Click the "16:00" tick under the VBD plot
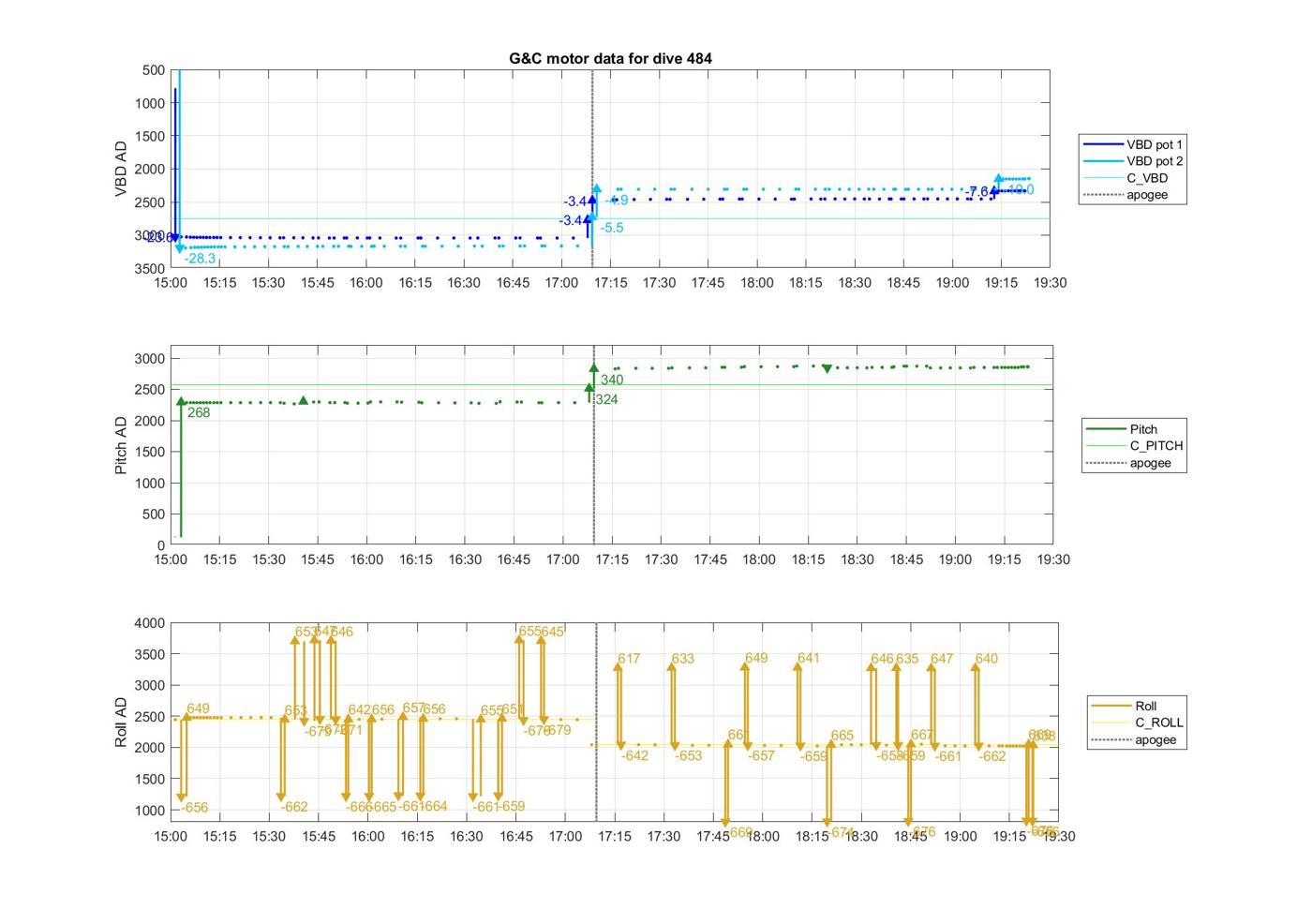This screenshot has height=924, width=1312. point(365,283)
